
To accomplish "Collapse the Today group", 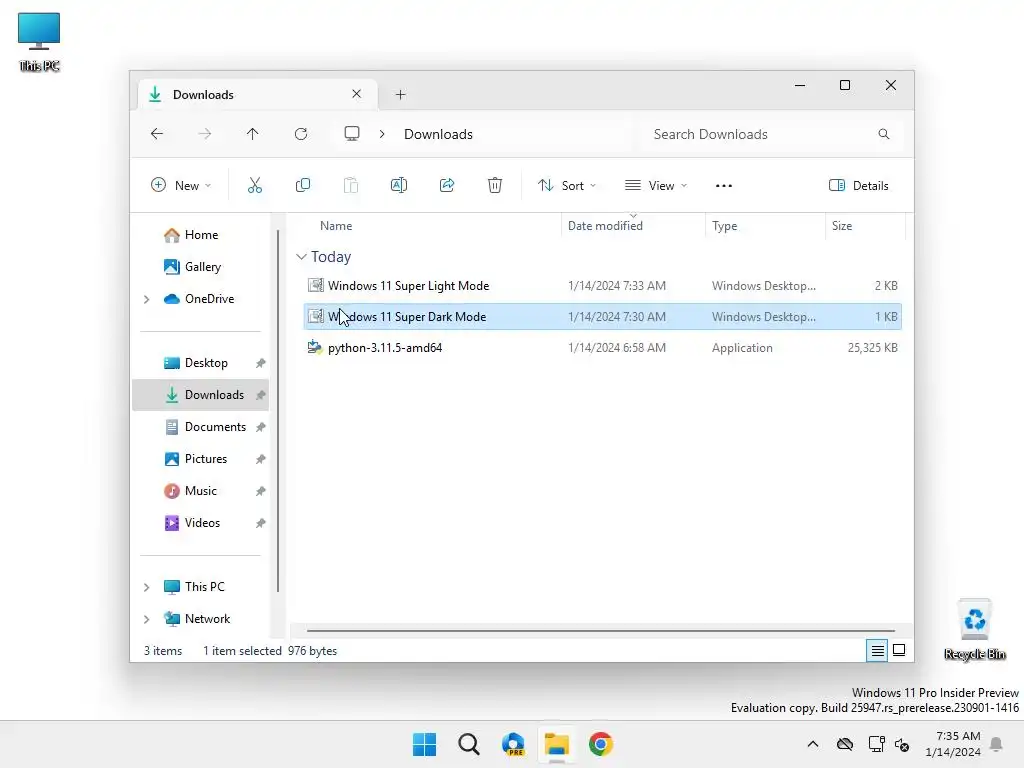I will [301, 257].
